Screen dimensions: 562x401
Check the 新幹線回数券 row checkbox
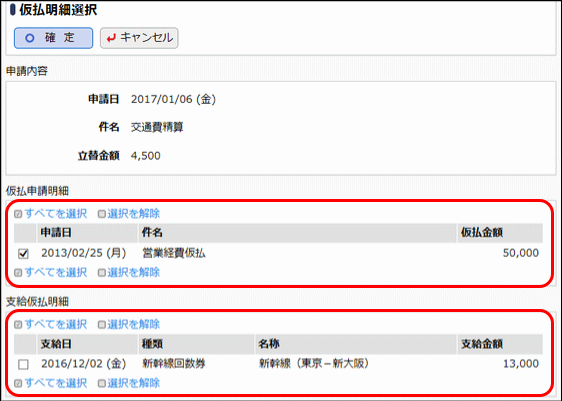(x=23, y=364)
